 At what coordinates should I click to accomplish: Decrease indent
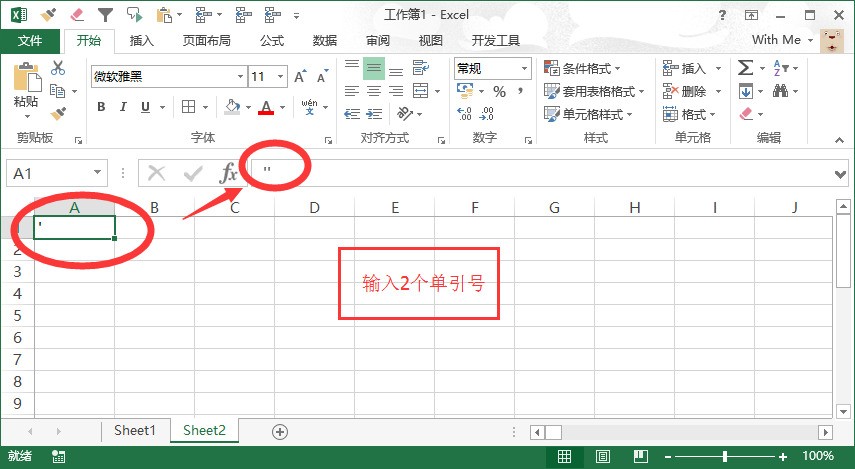pyautogui.click(x=352, y=114)
